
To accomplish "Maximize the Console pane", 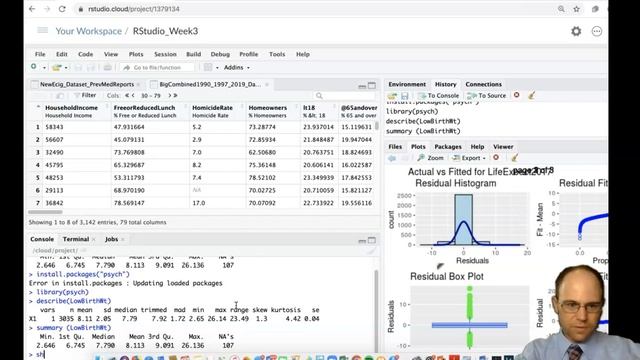I will 372,240.
